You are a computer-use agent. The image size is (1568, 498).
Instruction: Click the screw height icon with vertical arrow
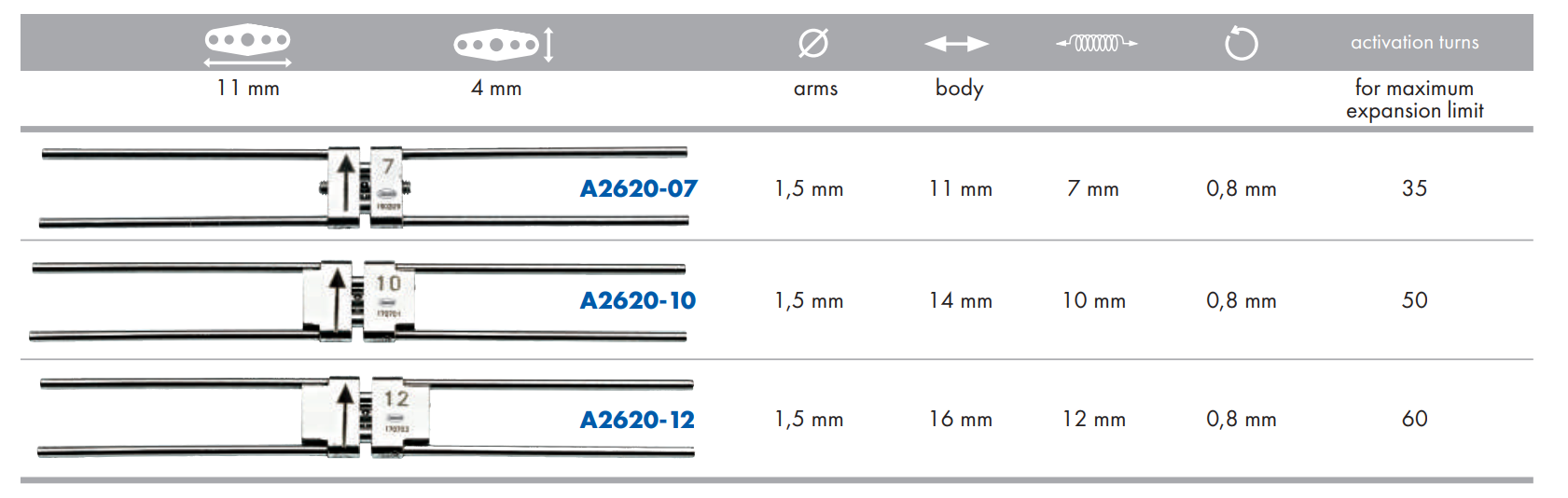504,44
